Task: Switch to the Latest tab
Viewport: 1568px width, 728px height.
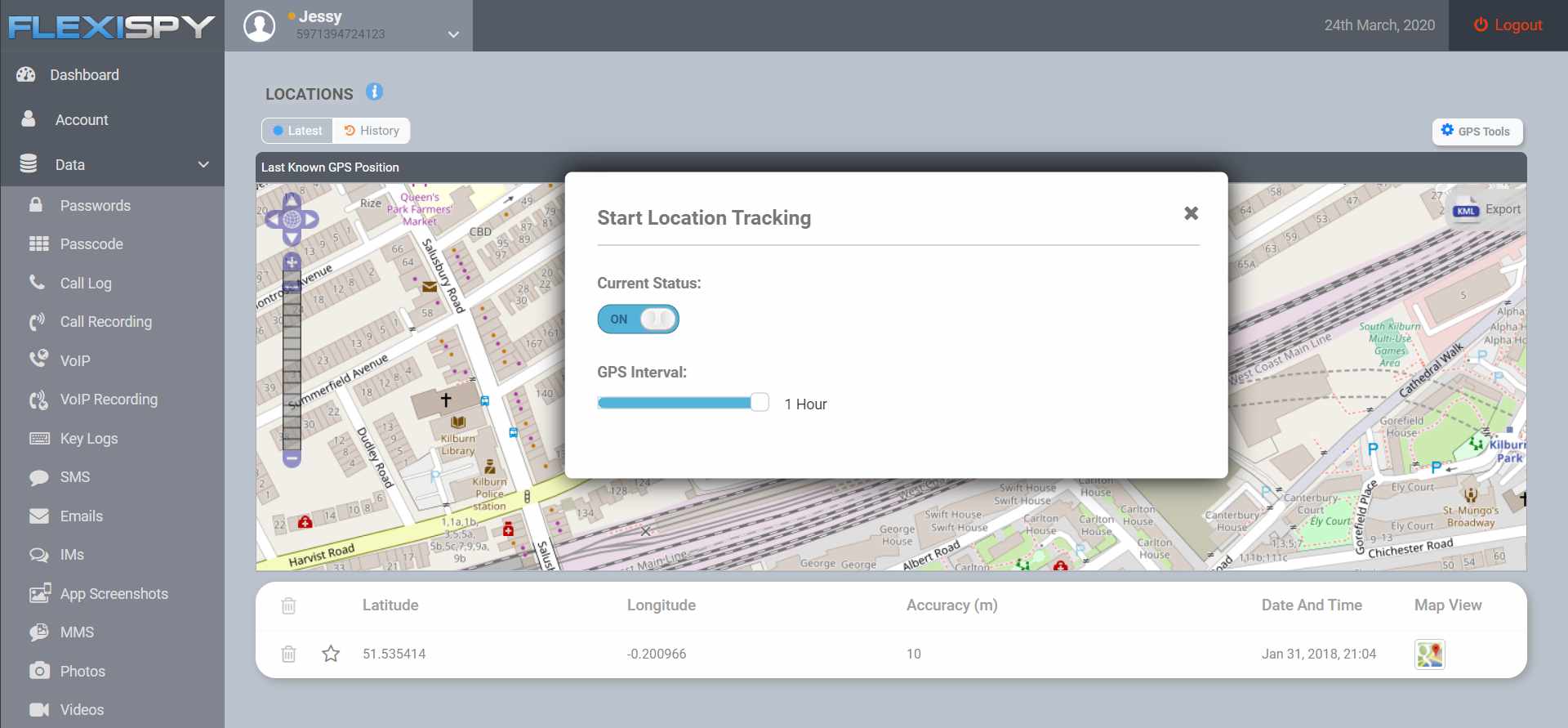Action: [297, 131]
